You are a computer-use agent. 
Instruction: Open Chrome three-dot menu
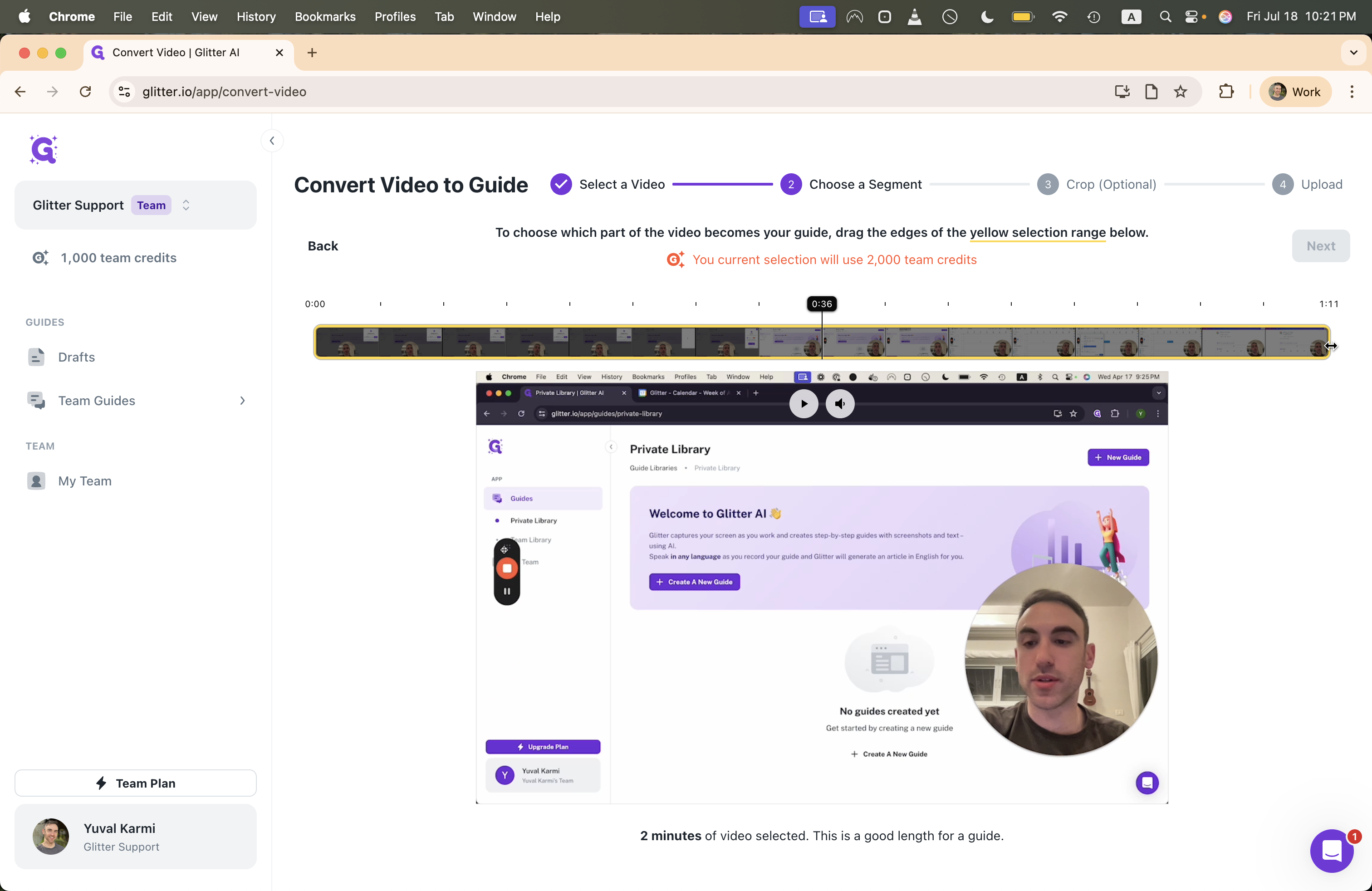click(x=1352, y=92)
